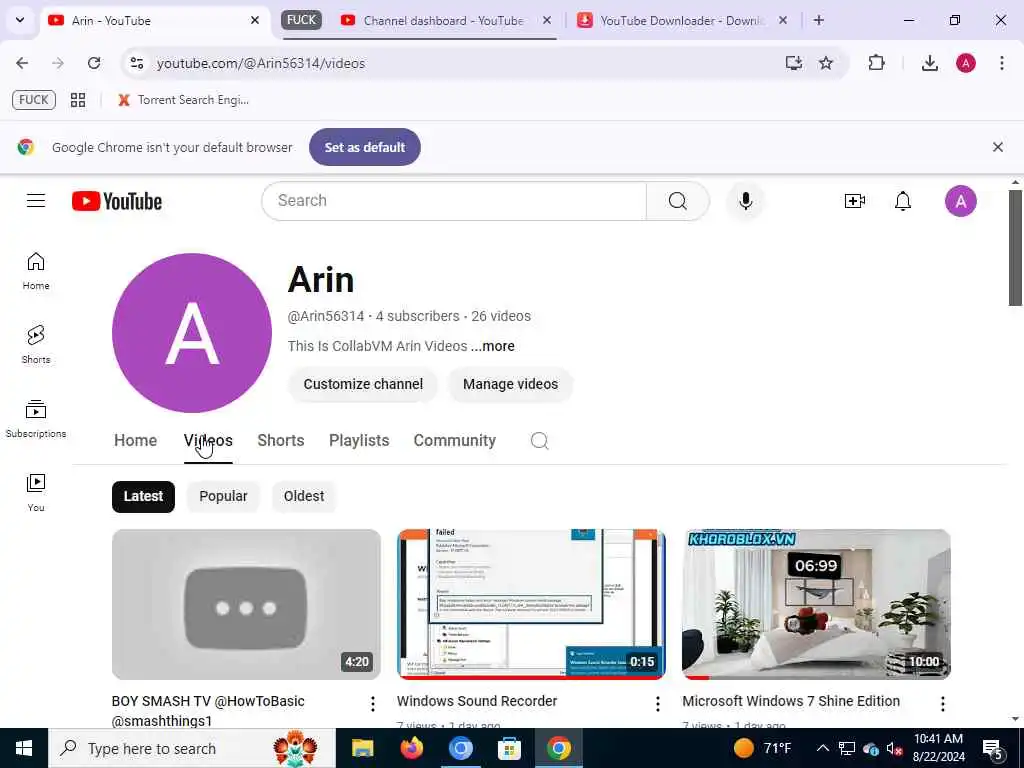This screenshot has width=1024, height=768.
Task: Launch Firefox from the taskbar
Action: pyautogui.click(x=411, y=748)
